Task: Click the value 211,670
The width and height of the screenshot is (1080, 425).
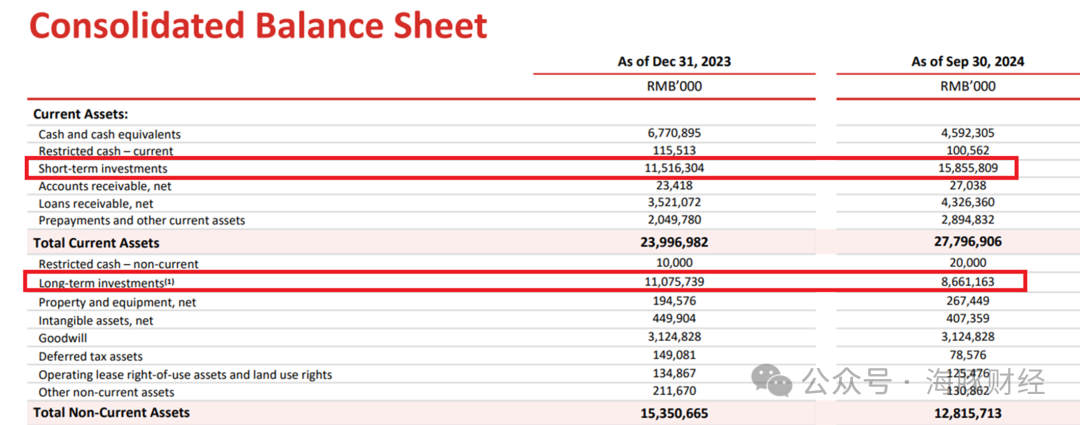Action: (x=674, y=391)
